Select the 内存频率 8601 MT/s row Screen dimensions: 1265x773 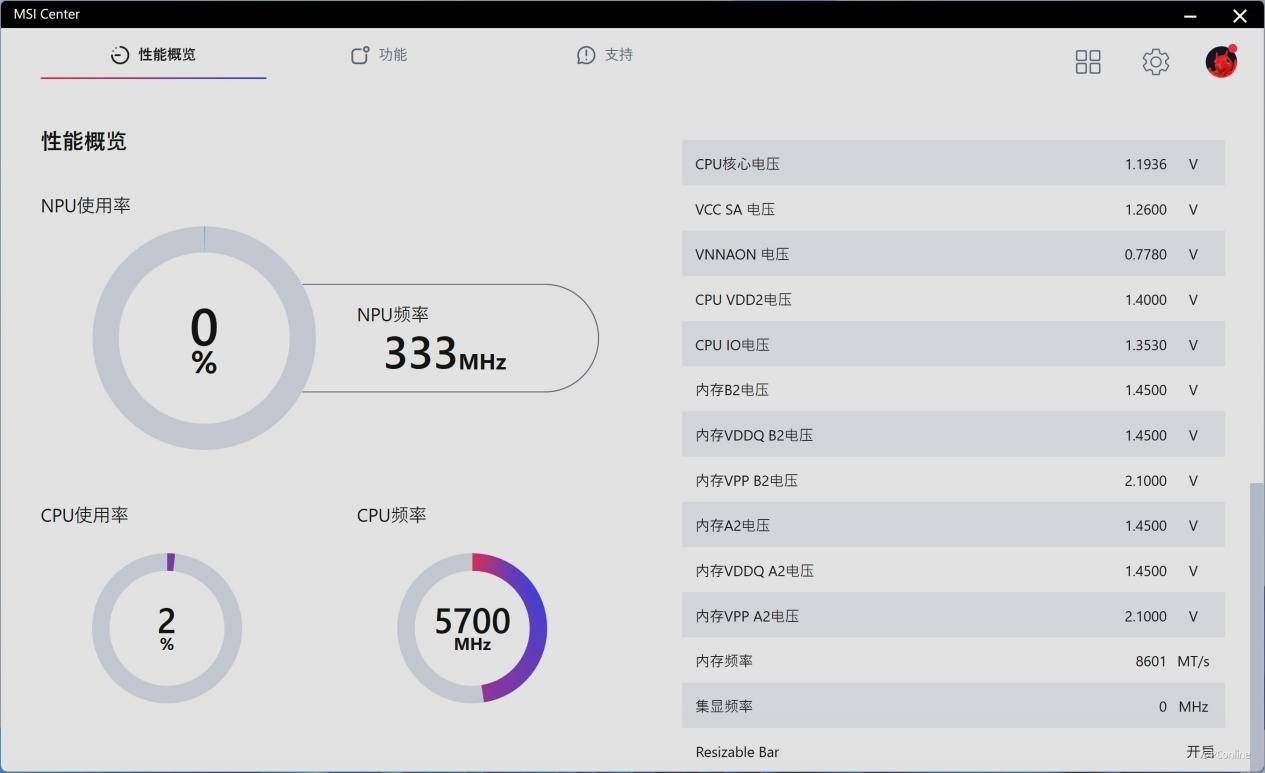pyautogui.click(x=952, y=661)
